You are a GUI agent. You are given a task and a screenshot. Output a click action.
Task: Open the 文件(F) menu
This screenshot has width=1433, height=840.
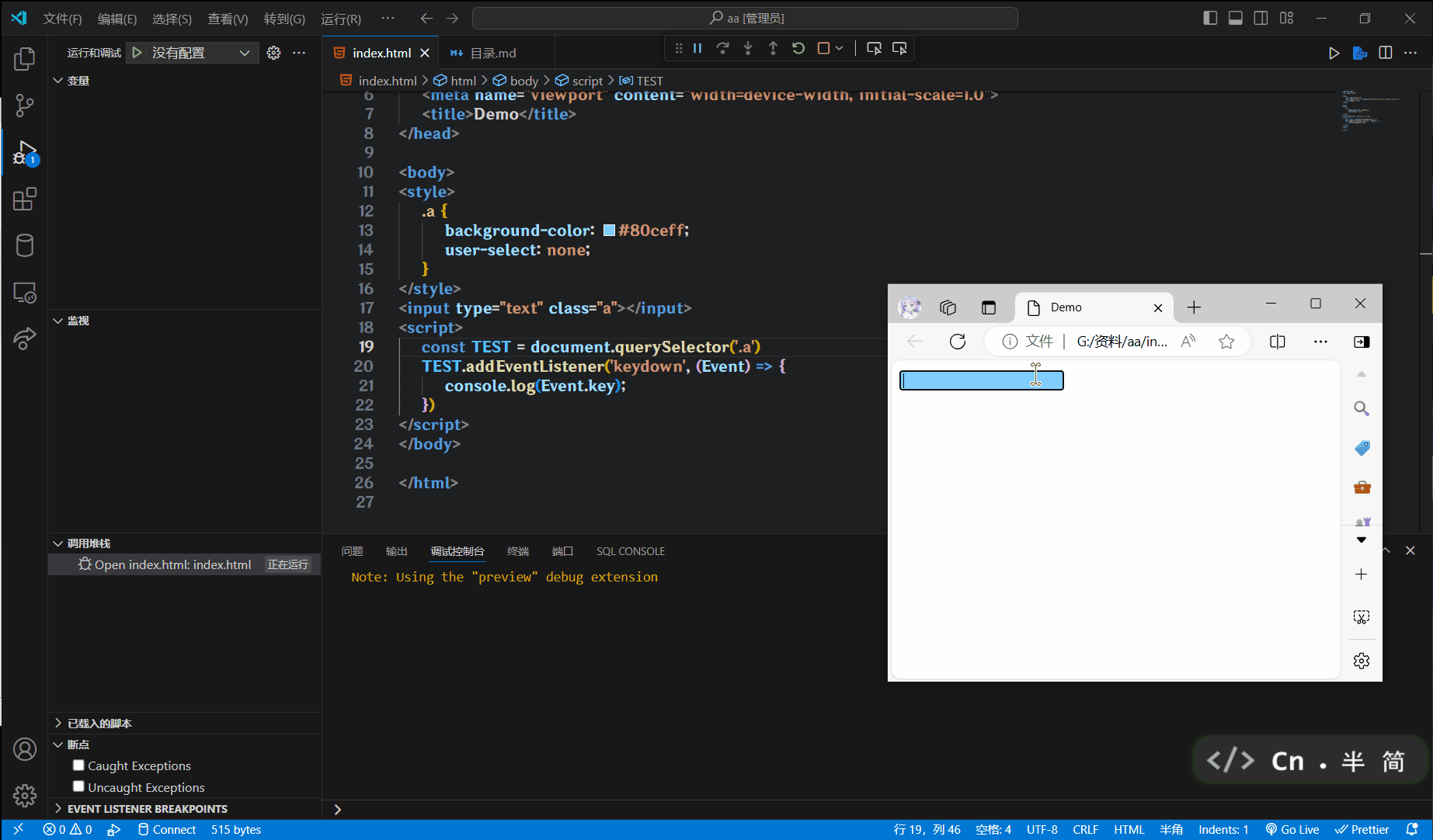pyautogui.click(x=63, y=19)
